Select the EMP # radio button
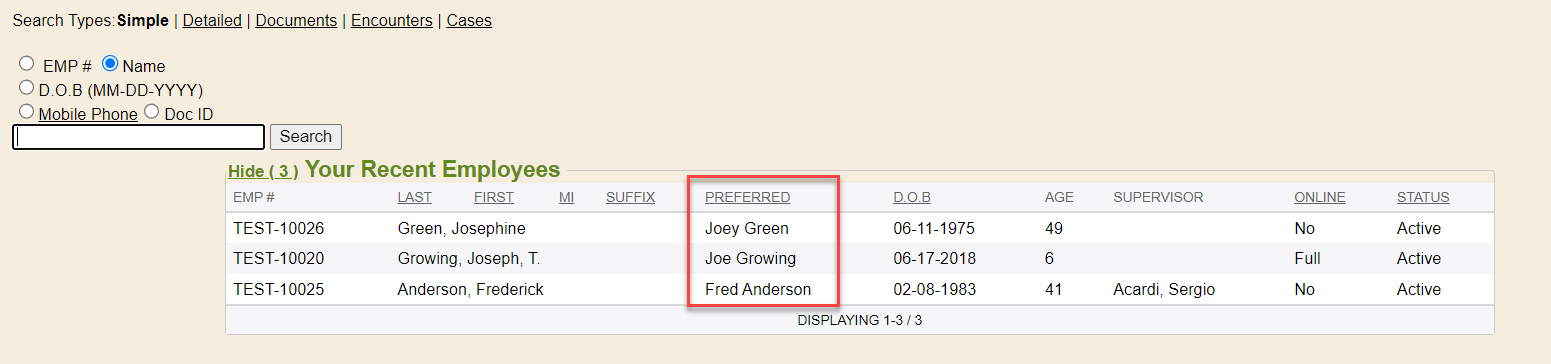This screenshot has height=364, width=1551. click(26, 64)
